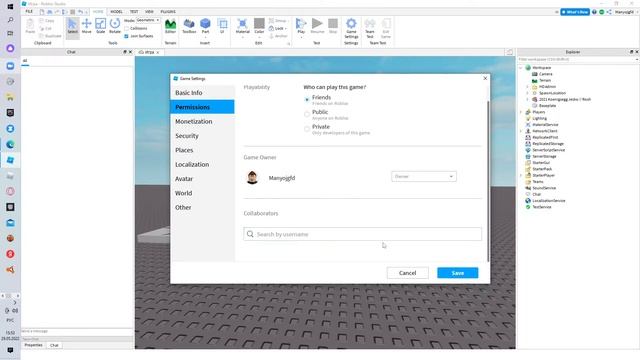
Task: Expand the NetworkClient node in Explorer
Action: 521,131
